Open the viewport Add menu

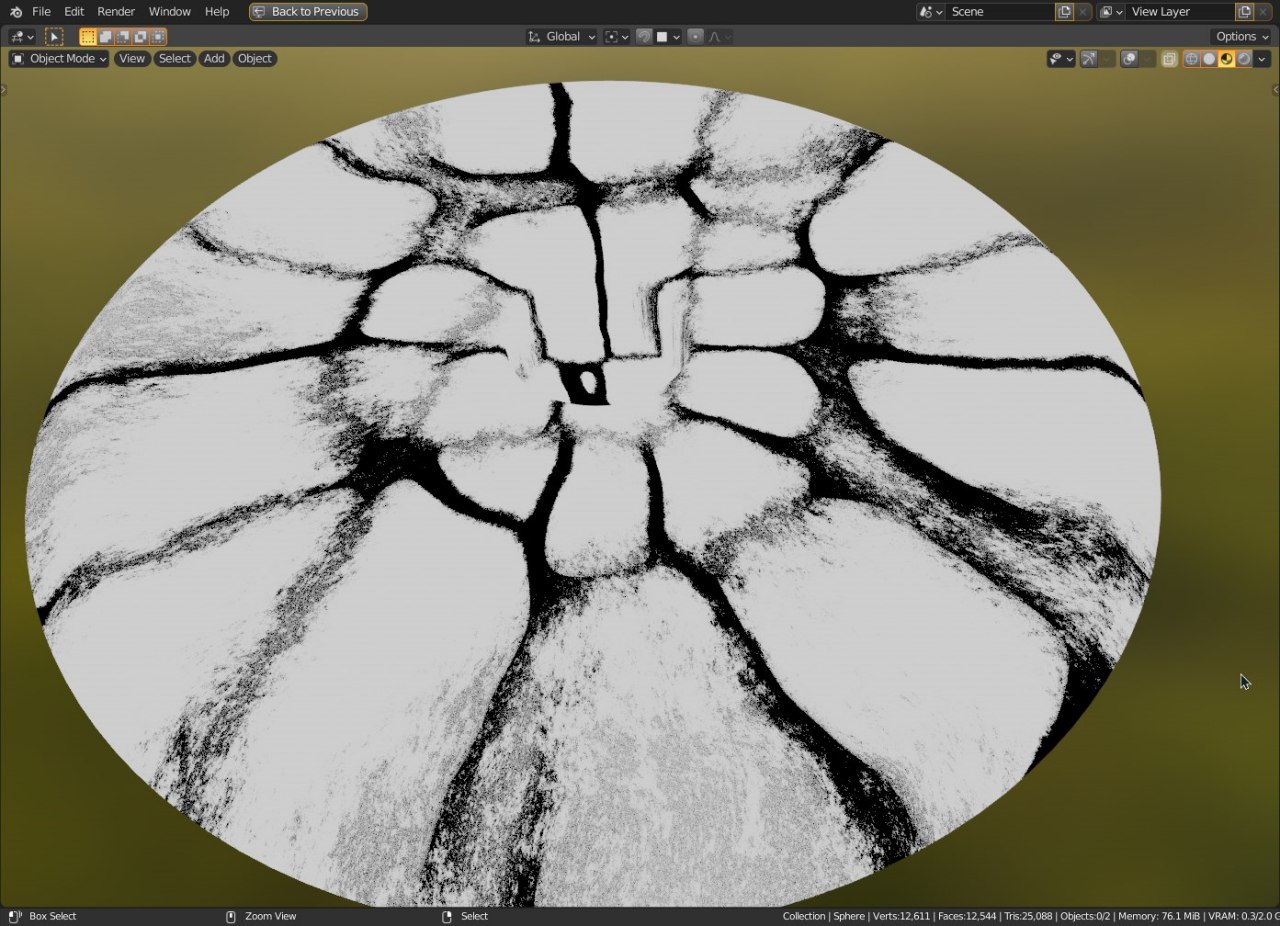(214, 59)
